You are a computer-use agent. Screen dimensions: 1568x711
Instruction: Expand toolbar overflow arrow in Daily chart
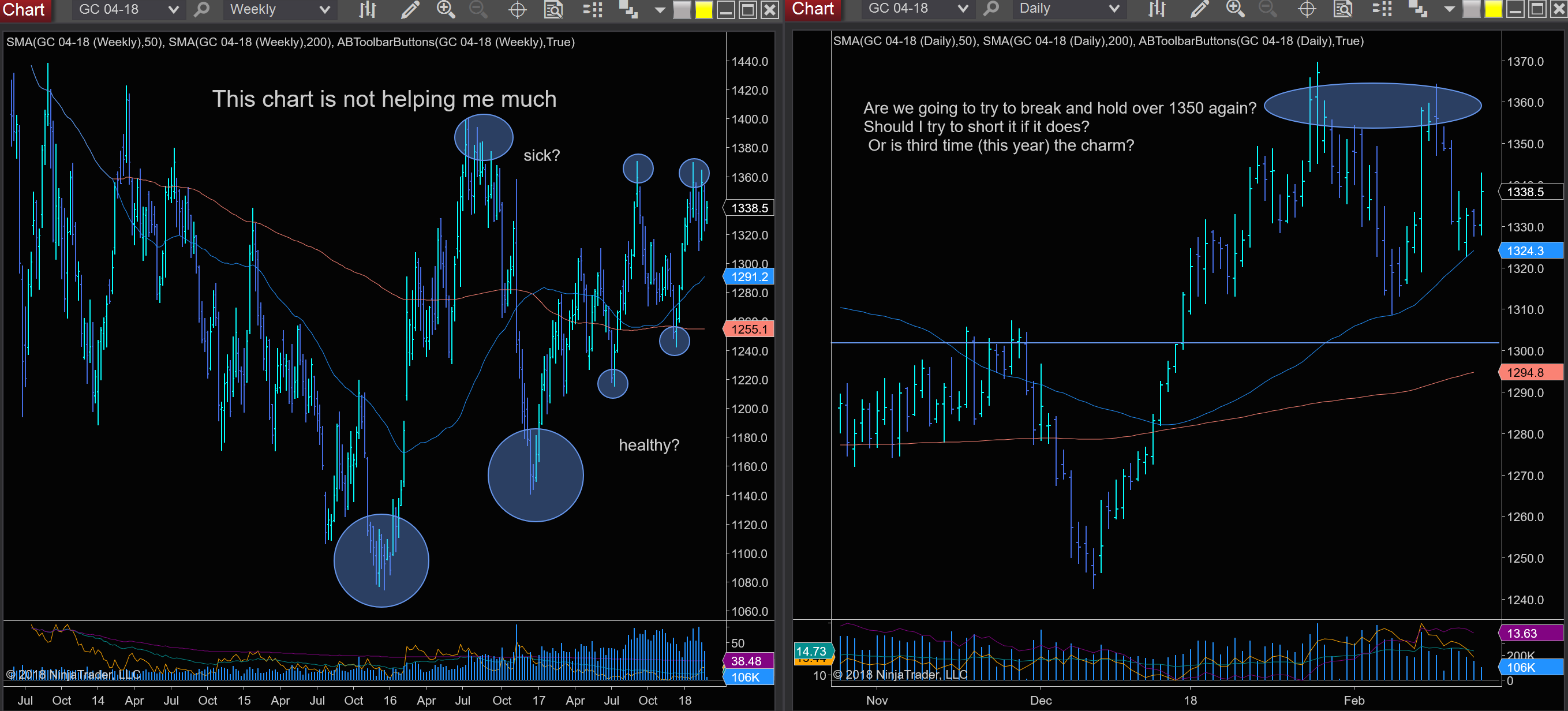point(1449,10)
